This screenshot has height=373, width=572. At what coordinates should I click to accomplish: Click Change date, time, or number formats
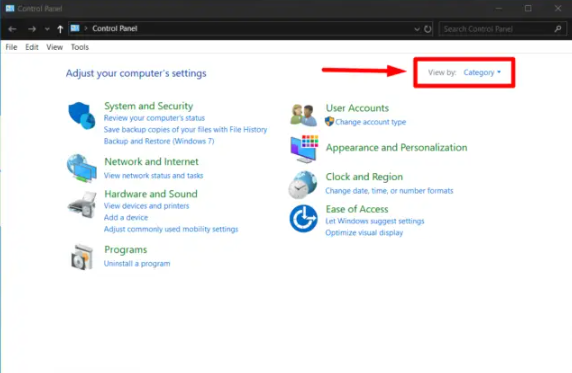coord(389,191)
